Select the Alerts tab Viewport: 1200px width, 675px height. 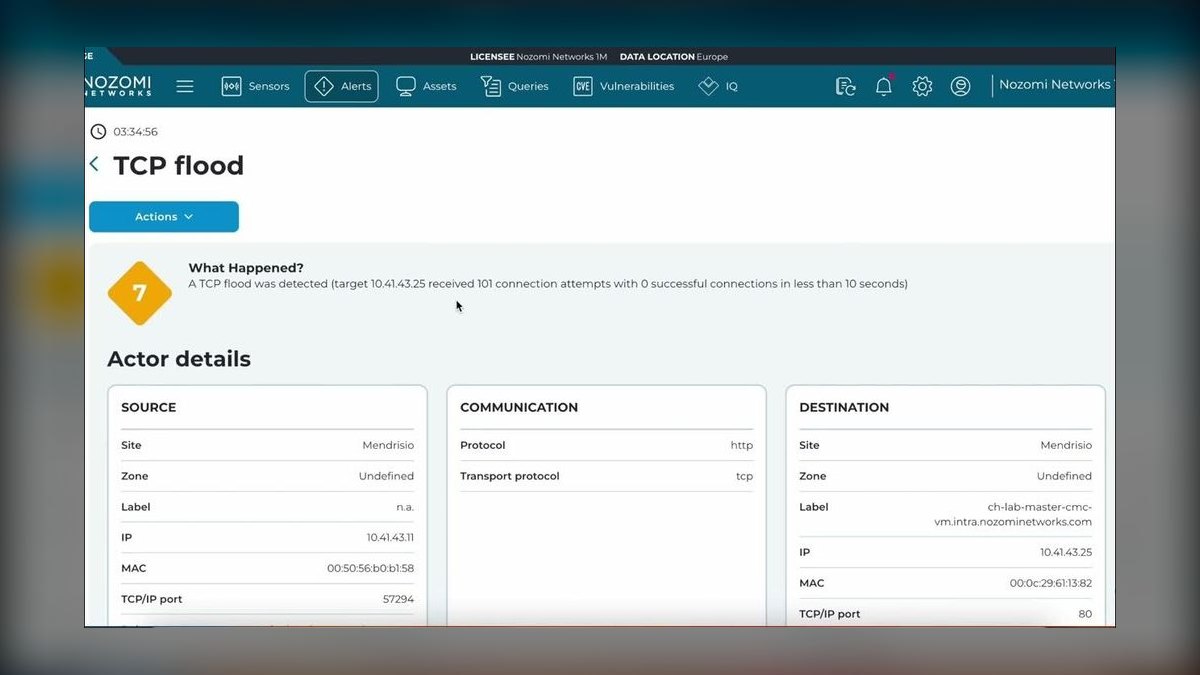[342, 86]
